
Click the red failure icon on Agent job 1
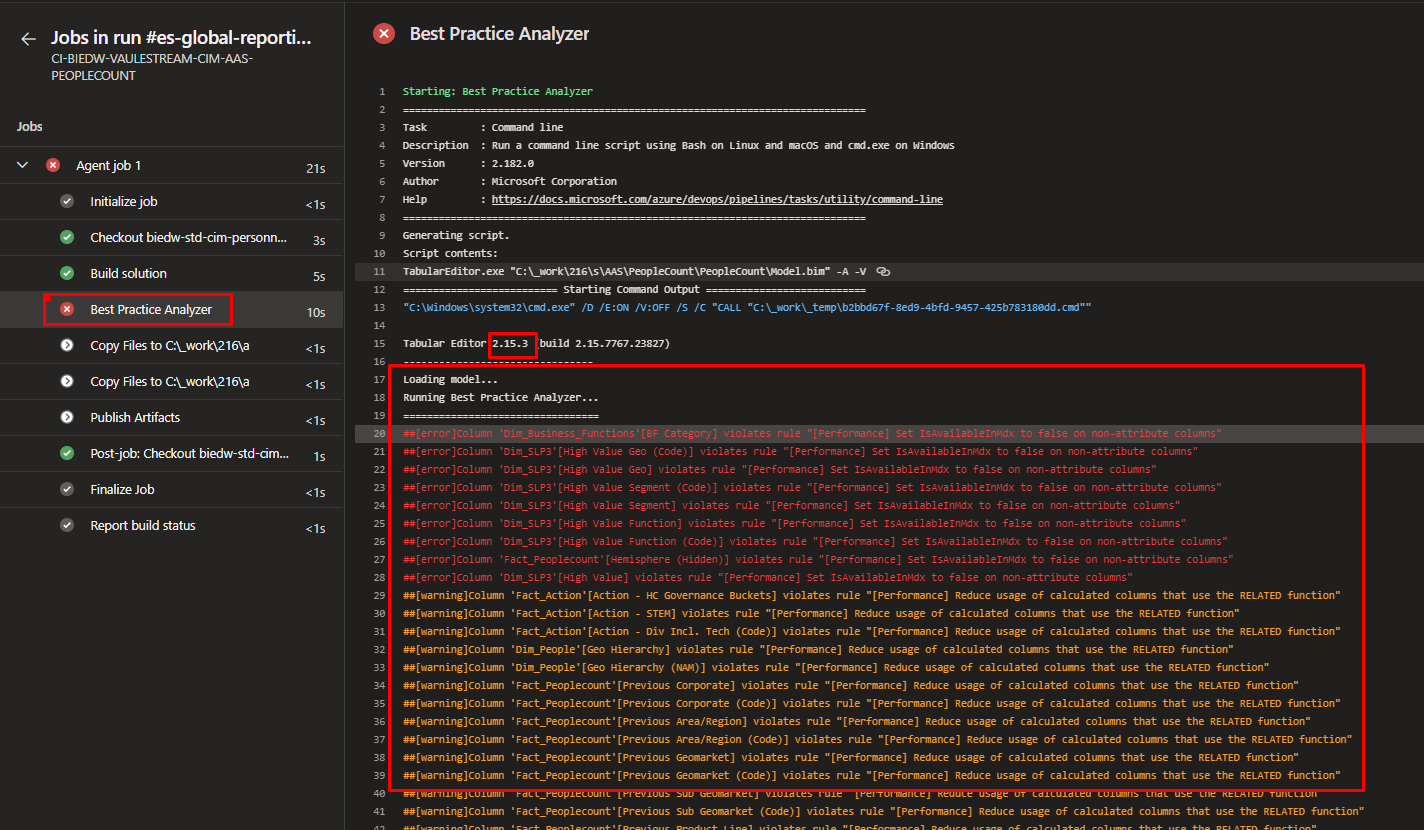pos(53,165)
